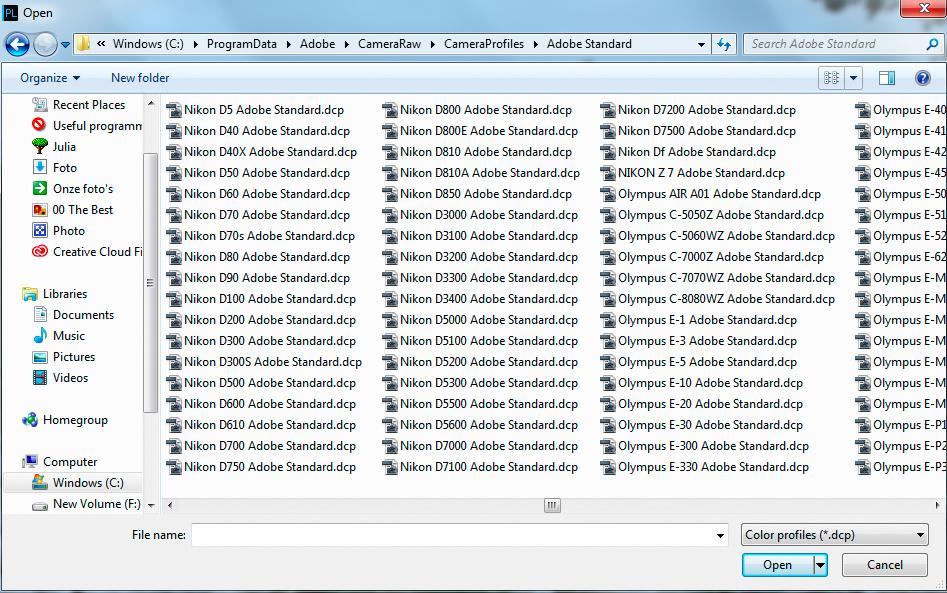Click the Search Adobe Standard box
947x593 pixels.
coord(836,44)
